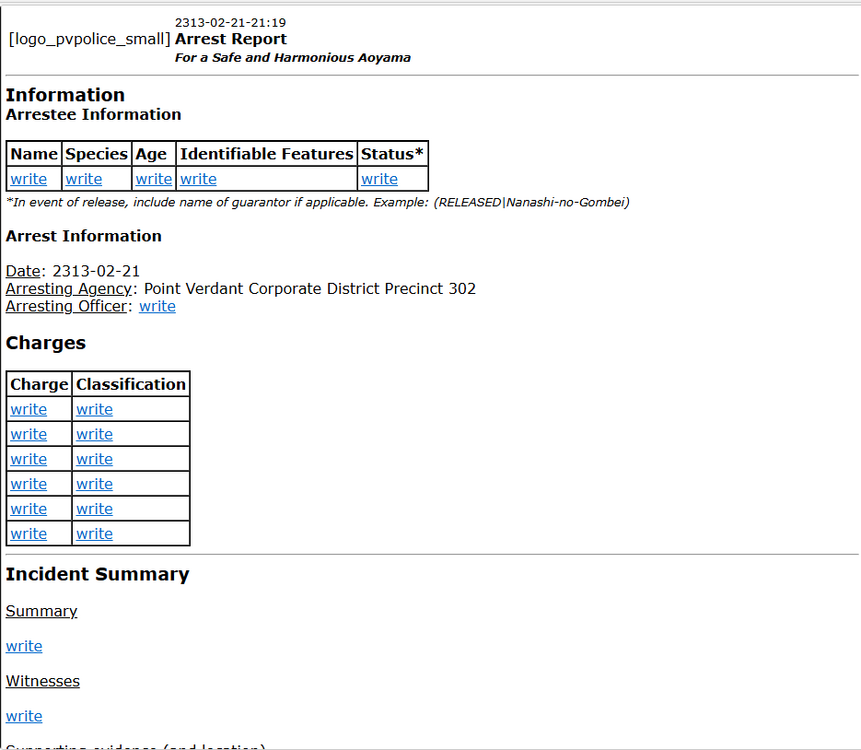Screen dimensions: 861x750
Task: Edit third row Classification write link
Action: tap(94, 459)
